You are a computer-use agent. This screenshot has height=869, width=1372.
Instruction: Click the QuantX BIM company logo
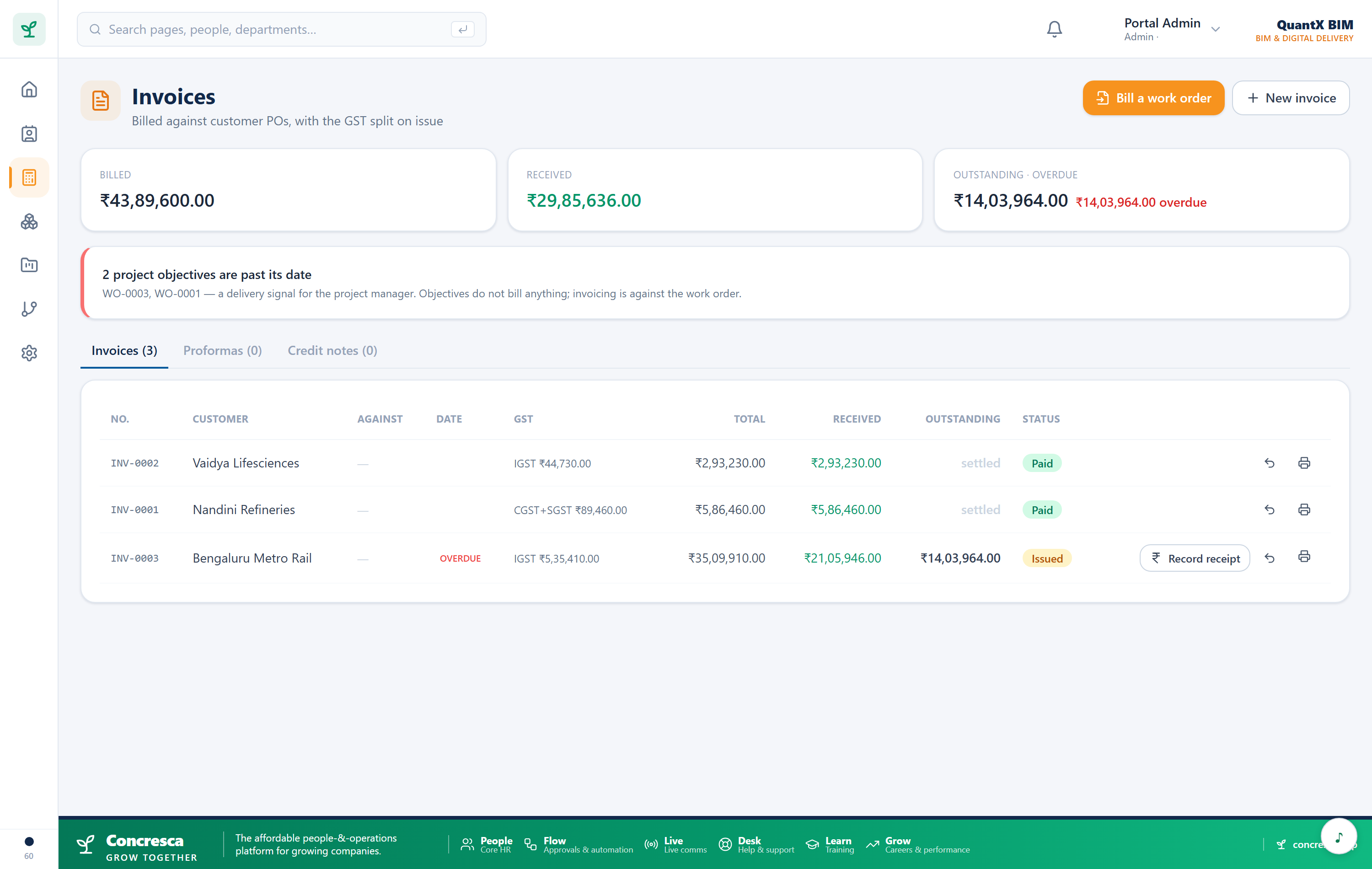click(1304, 30)
